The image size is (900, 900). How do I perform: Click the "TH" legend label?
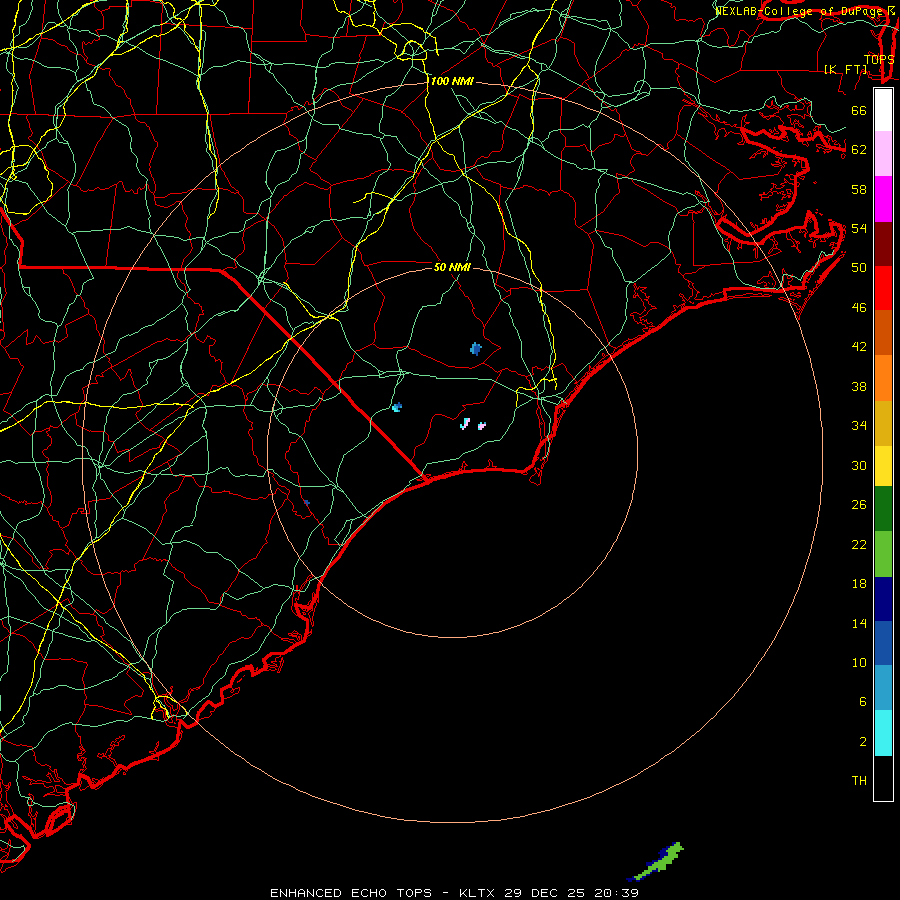(859, 781)
